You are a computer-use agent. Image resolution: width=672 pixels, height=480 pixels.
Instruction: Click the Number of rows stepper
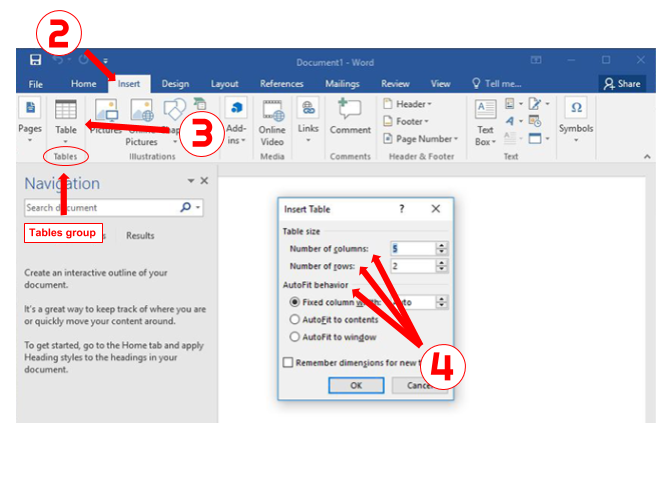click(x=441, y=266)
